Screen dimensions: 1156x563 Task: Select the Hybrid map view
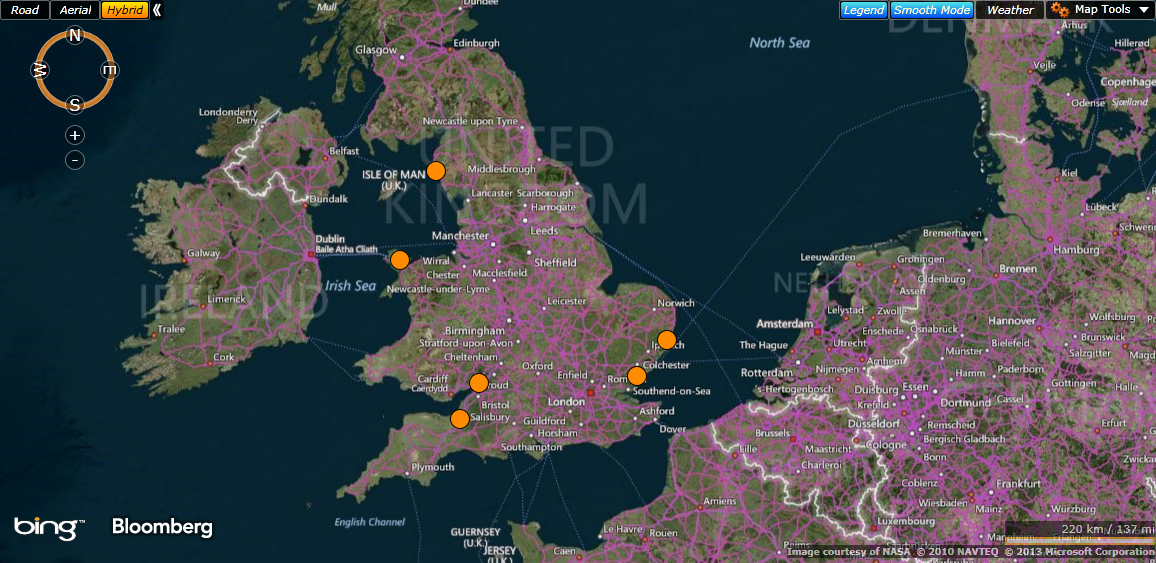tap(125, 10)
